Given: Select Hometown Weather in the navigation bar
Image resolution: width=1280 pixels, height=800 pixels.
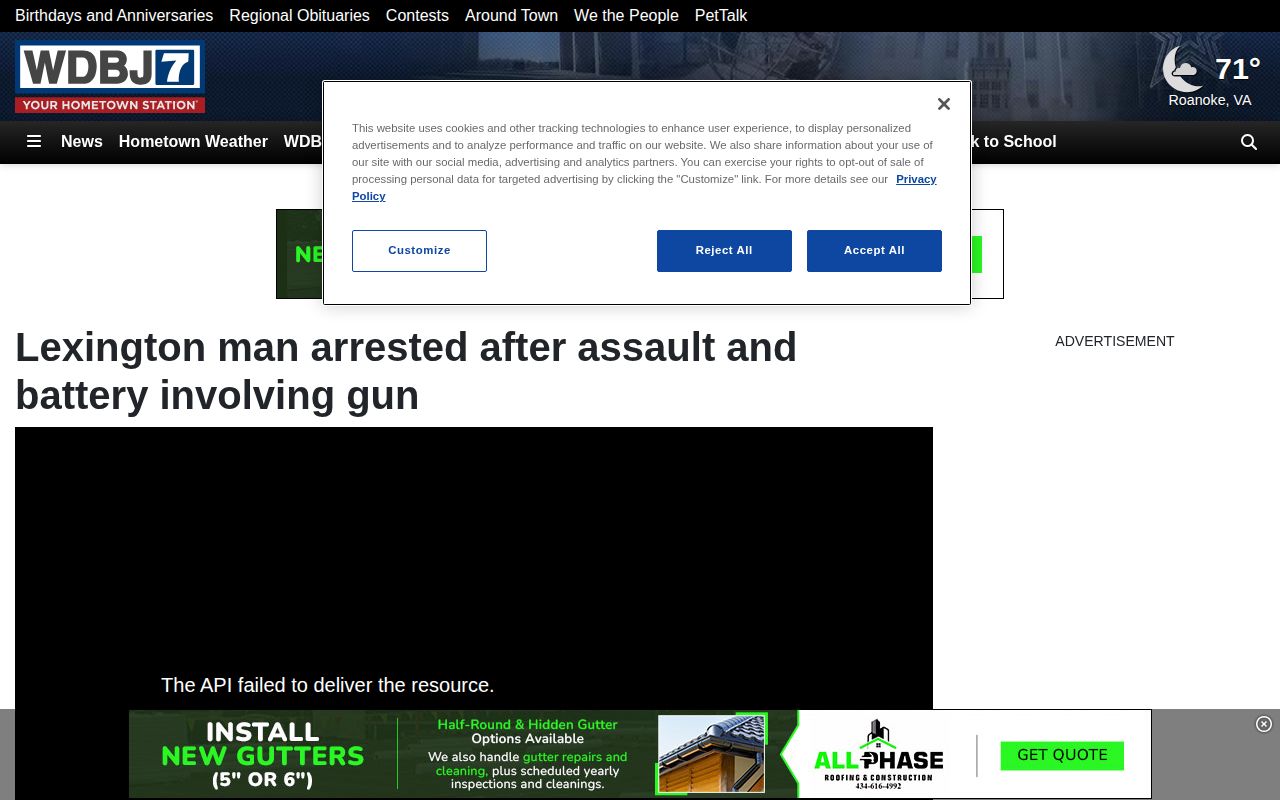Looking at the screenshot, I should (x=193, y=142).
